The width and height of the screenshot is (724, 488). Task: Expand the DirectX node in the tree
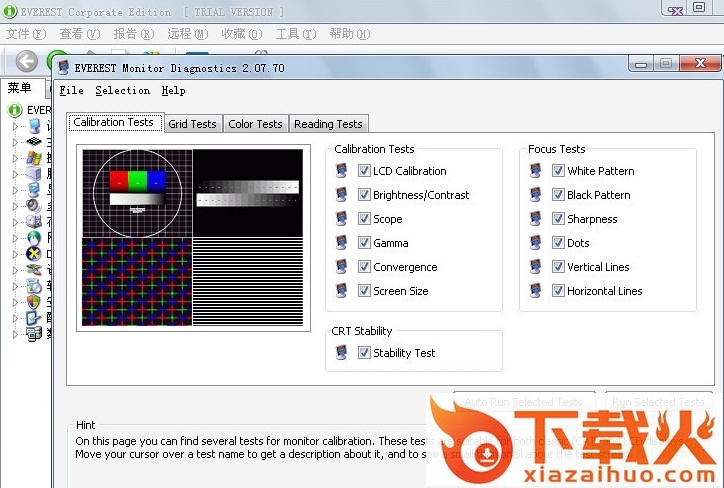click(x=15, y=254)
